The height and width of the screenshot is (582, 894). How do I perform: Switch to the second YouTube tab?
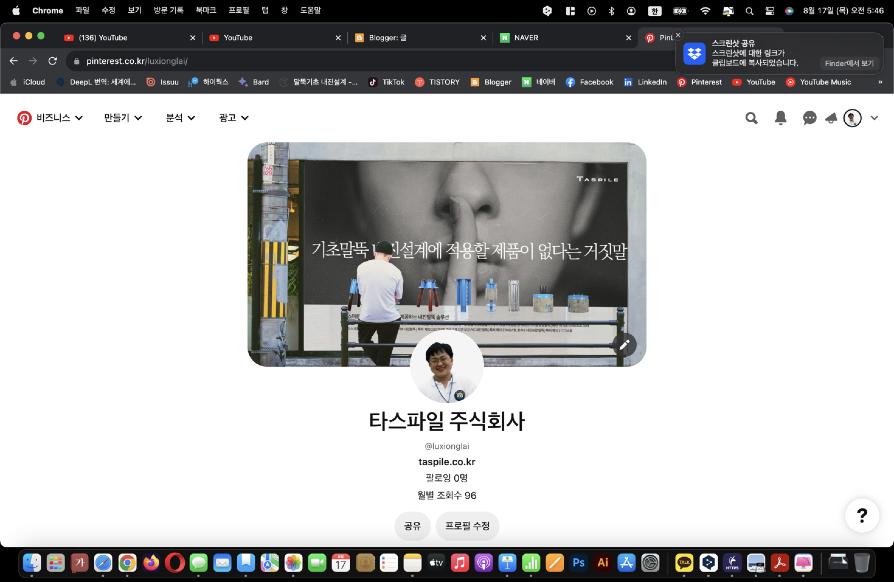click(x=274, y=38)
